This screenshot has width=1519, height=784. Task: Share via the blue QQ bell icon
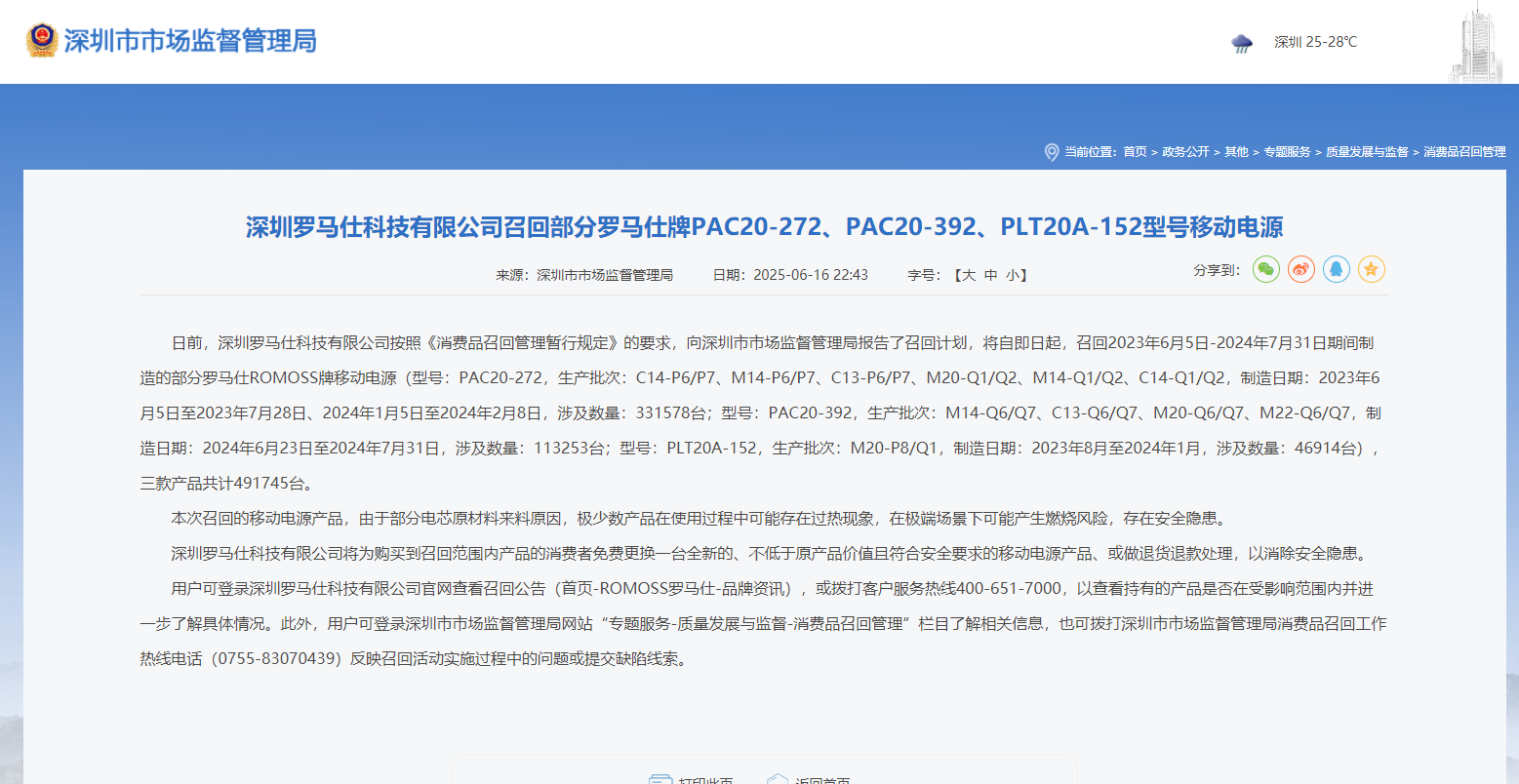pyautogui.click(x=1337, y=270)
